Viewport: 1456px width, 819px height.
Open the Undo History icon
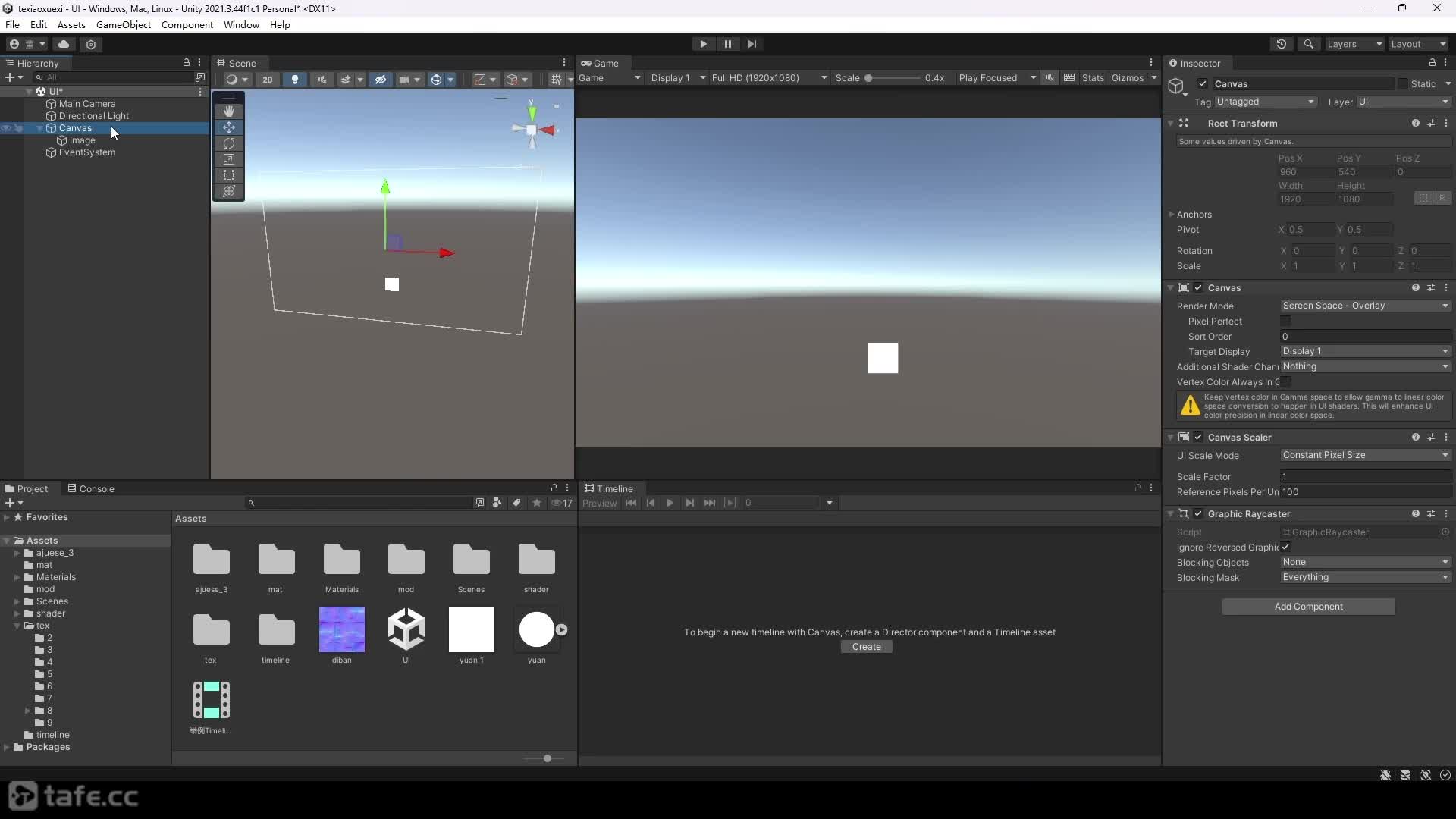[x=1282, y=44]
